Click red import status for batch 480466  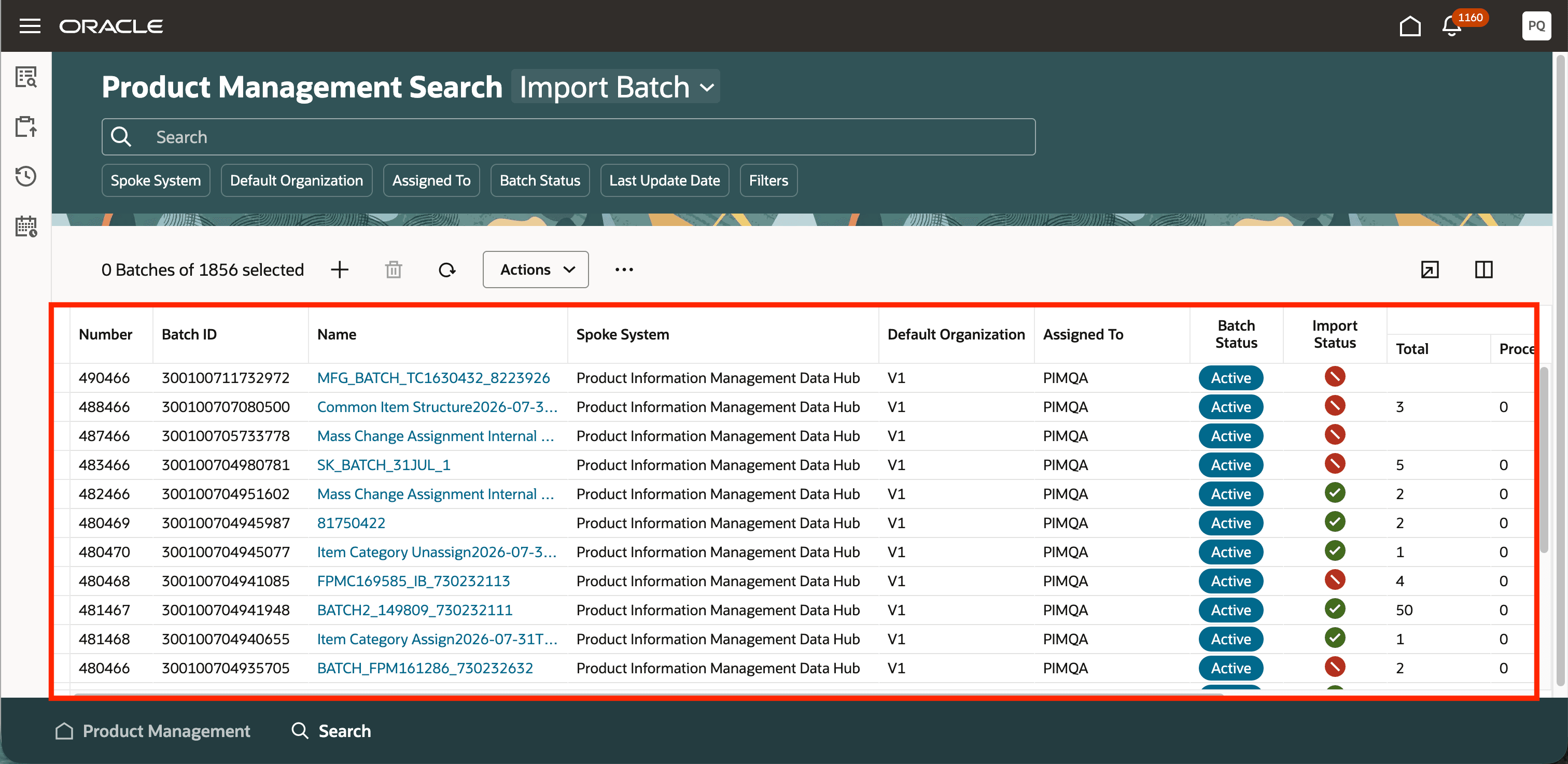[1334, 667]
